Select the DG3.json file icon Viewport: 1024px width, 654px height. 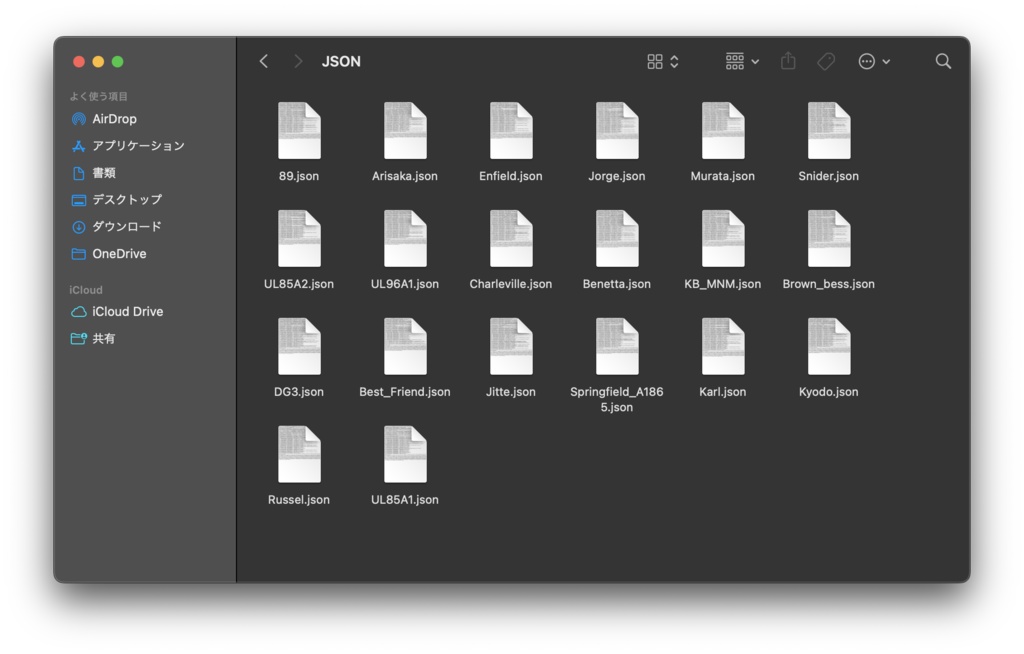[x=299, y=346]
